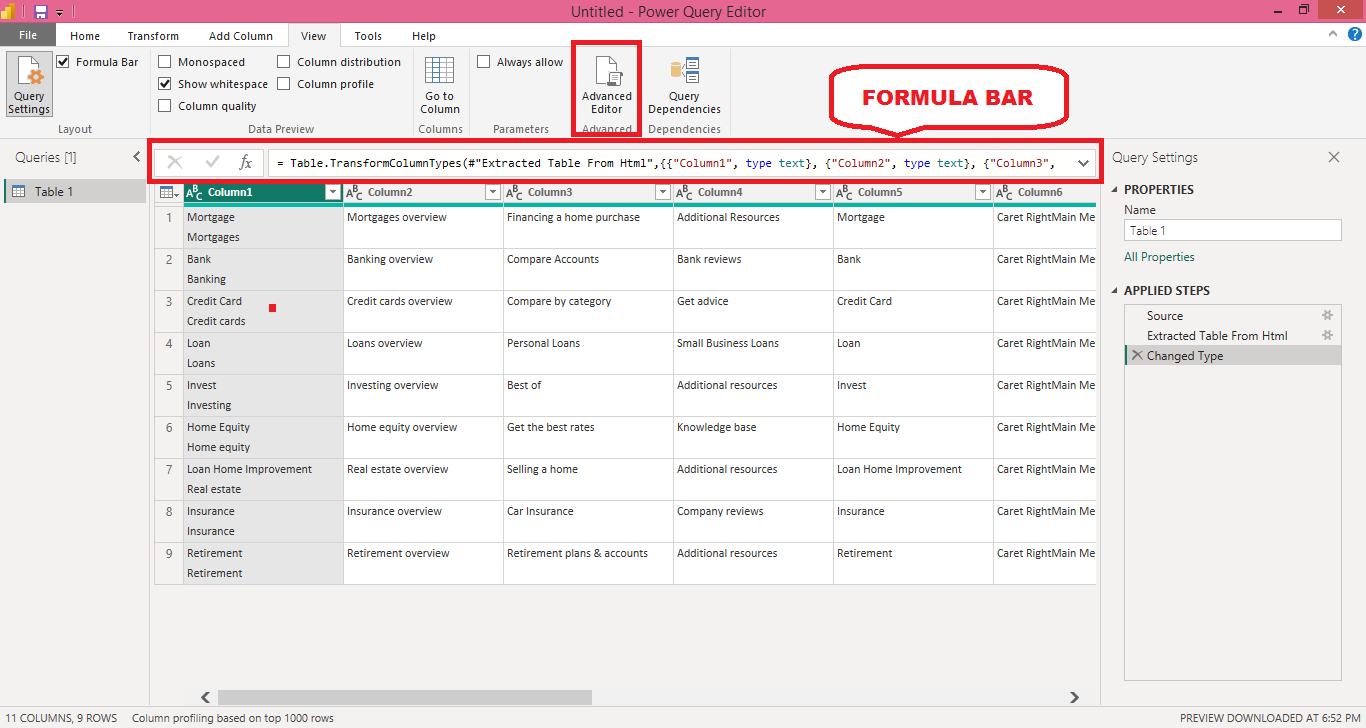This screenshot has height=728, width=1366.
Task: Open table corner menu icon
Action: click(x=169, y=192)
